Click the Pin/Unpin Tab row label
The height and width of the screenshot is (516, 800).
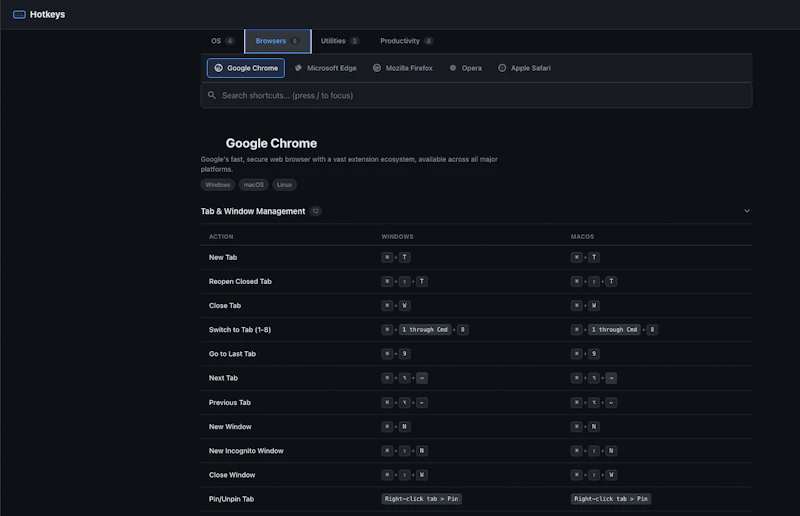pos(231,499)
